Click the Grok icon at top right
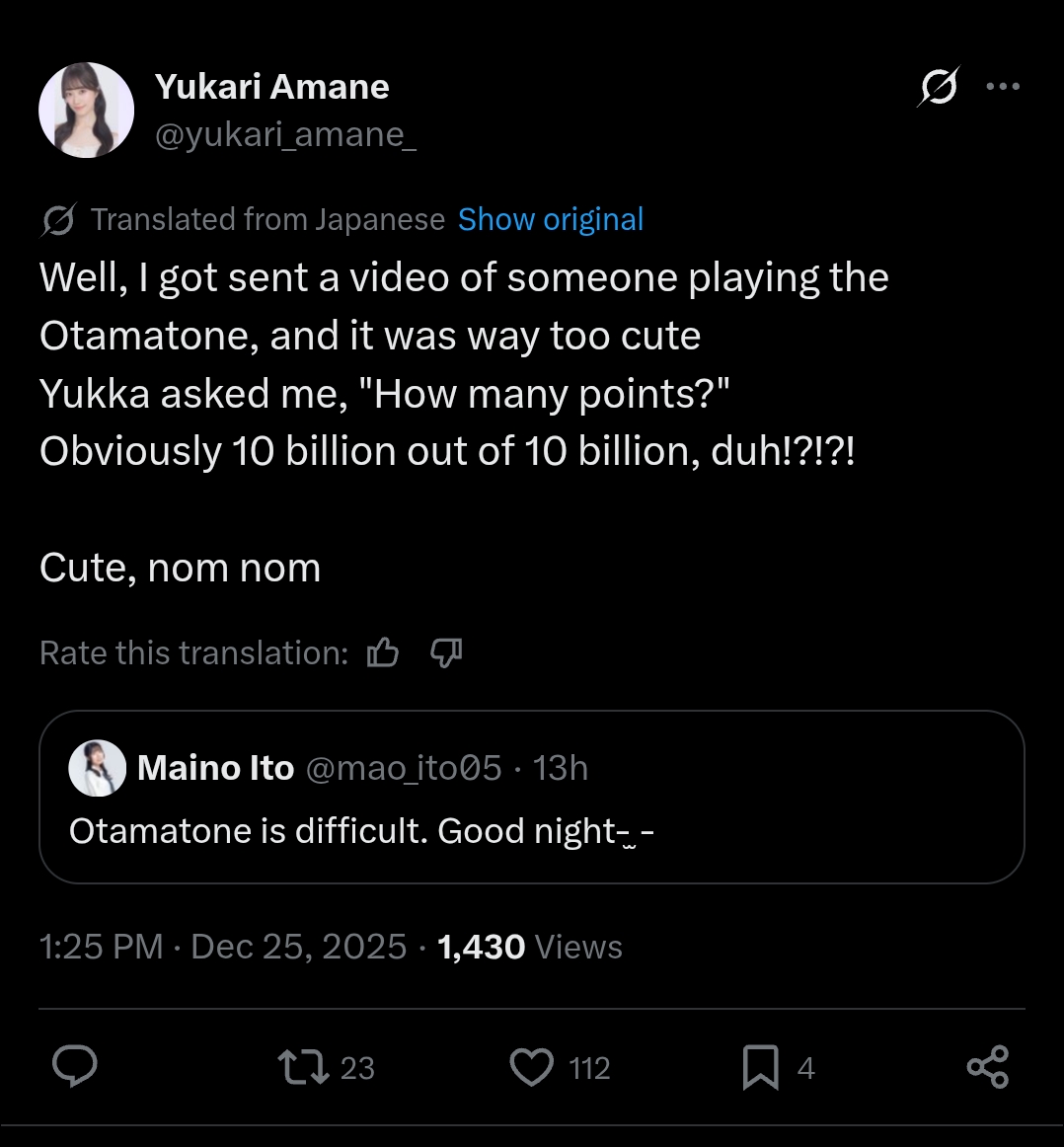The height and width of the screenshot is (1147, 1064). tap(938, 87)
